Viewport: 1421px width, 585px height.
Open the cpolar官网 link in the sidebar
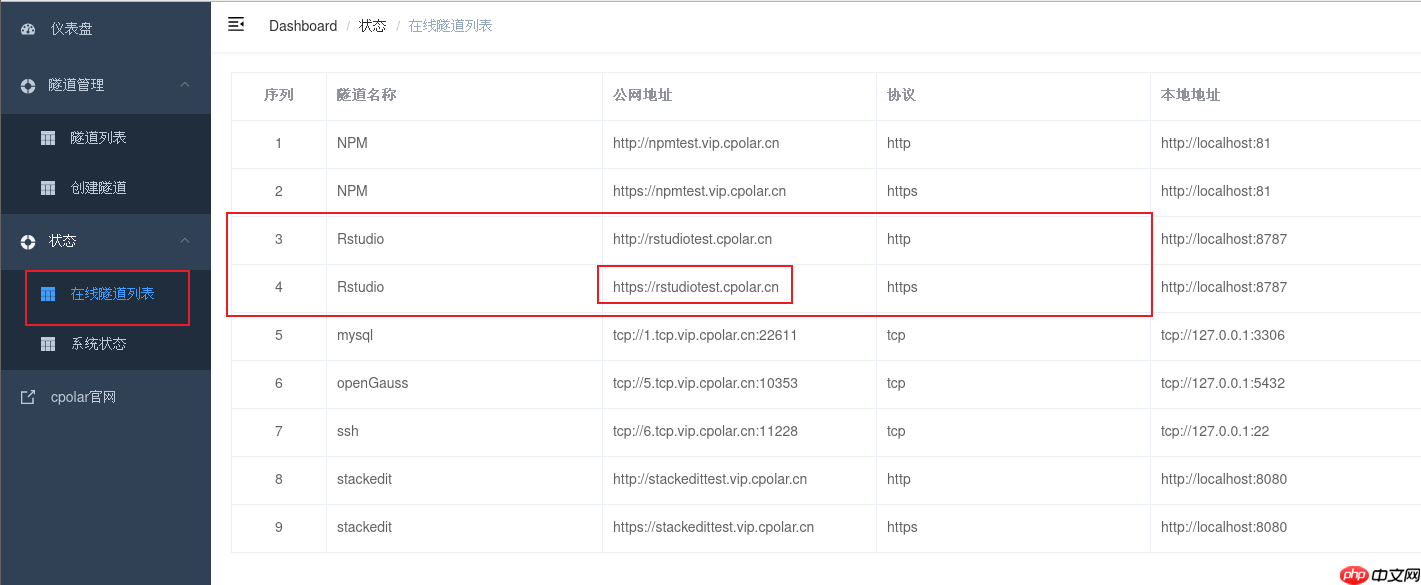point(105,397)
